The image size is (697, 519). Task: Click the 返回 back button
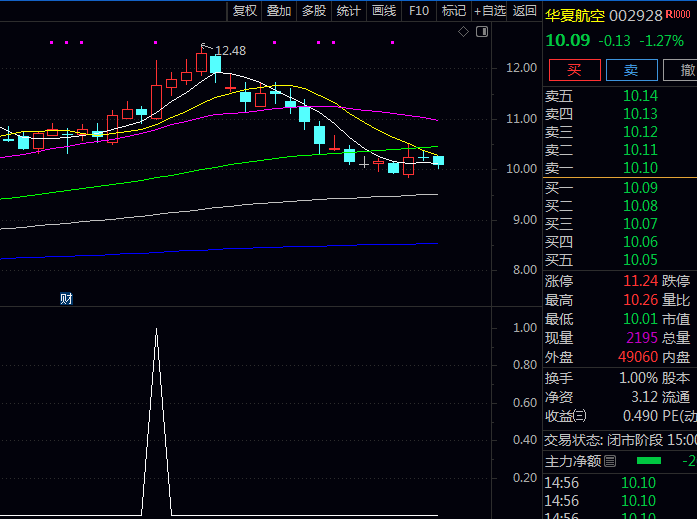click(x=525, y=11)
